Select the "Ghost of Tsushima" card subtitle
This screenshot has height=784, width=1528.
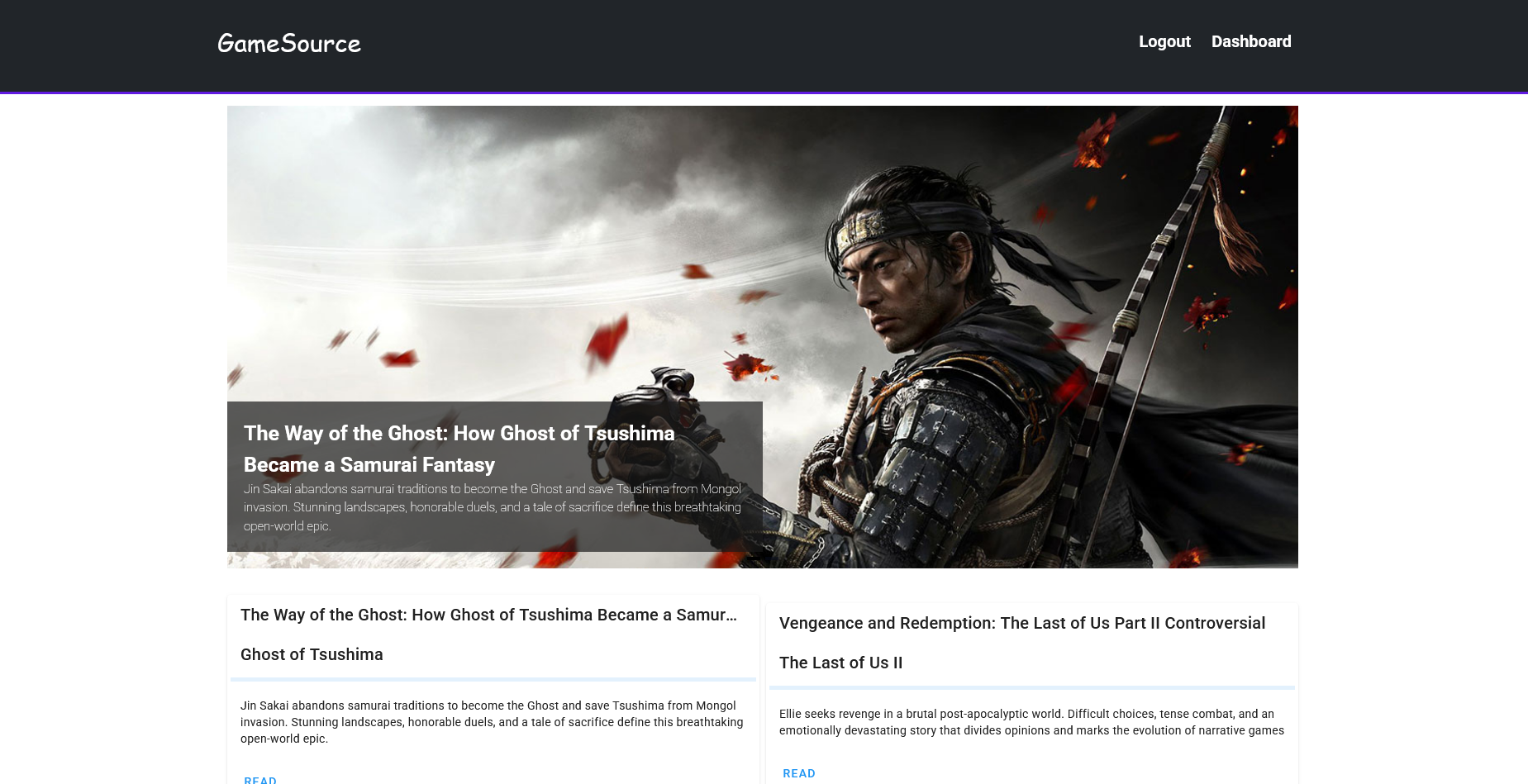[312, 654]
